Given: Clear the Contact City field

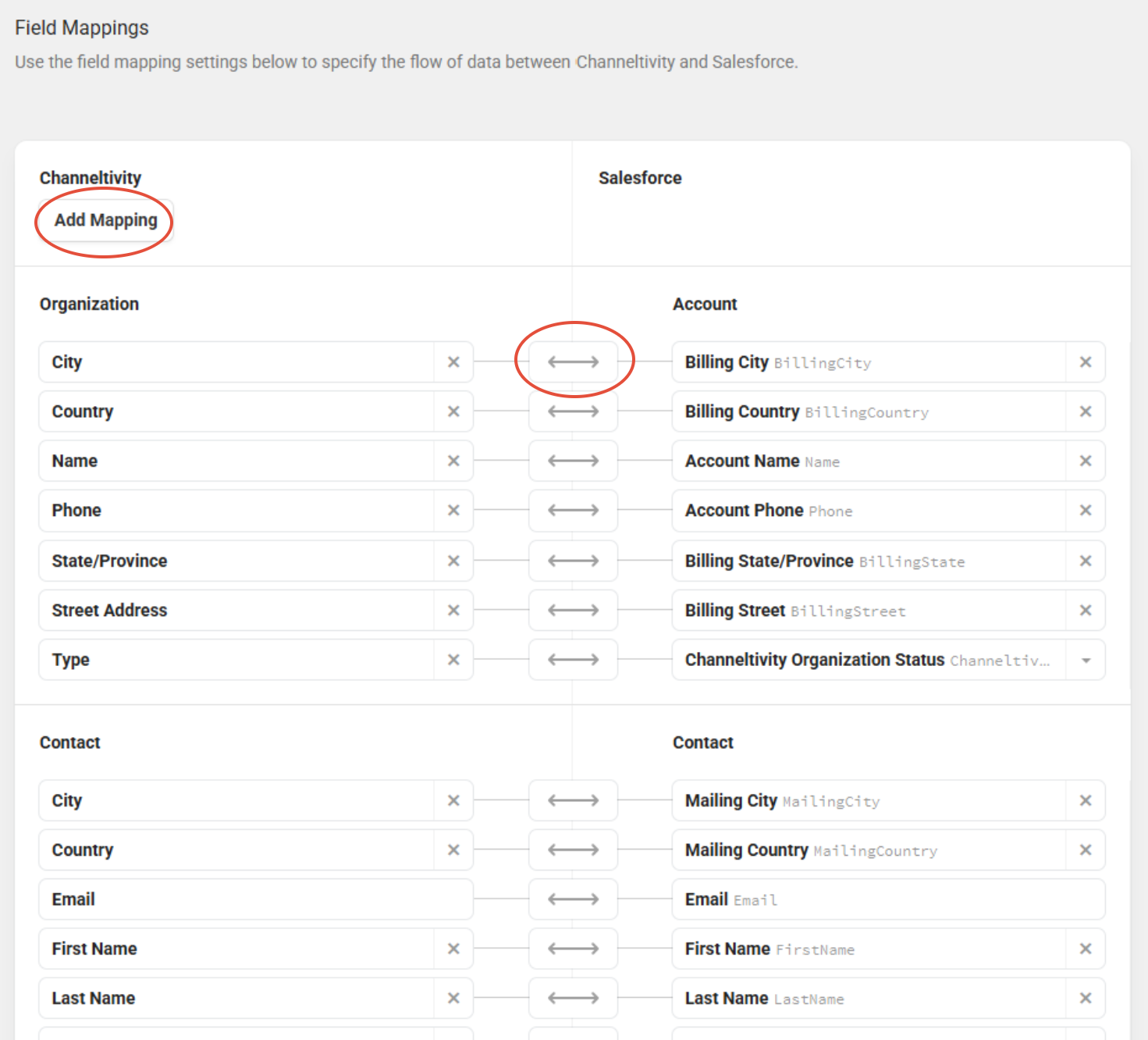Looking at the screenshot, I should tap(453, 800).
